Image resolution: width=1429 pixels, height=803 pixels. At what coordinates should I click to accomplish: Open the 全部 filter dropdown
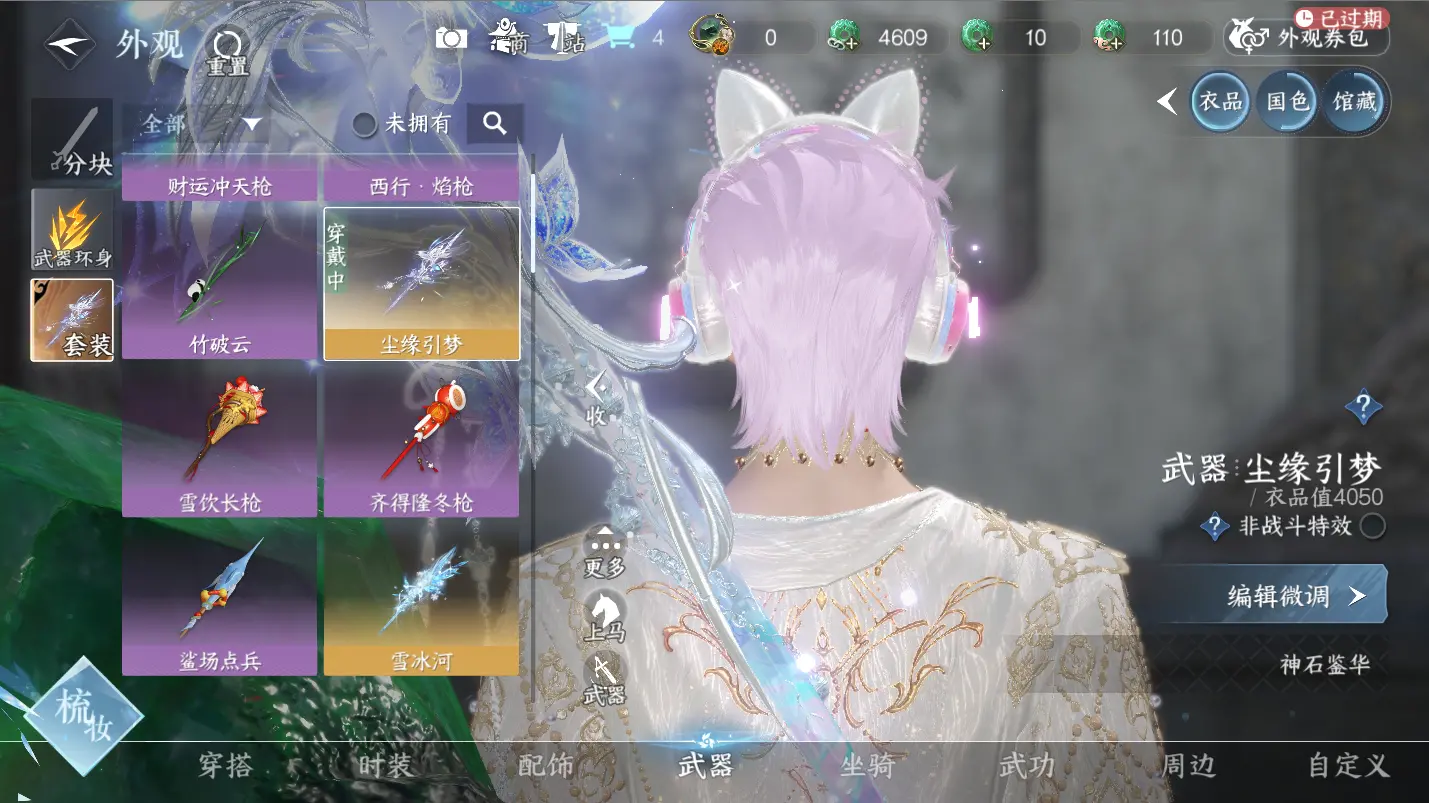tap(203, 124)
